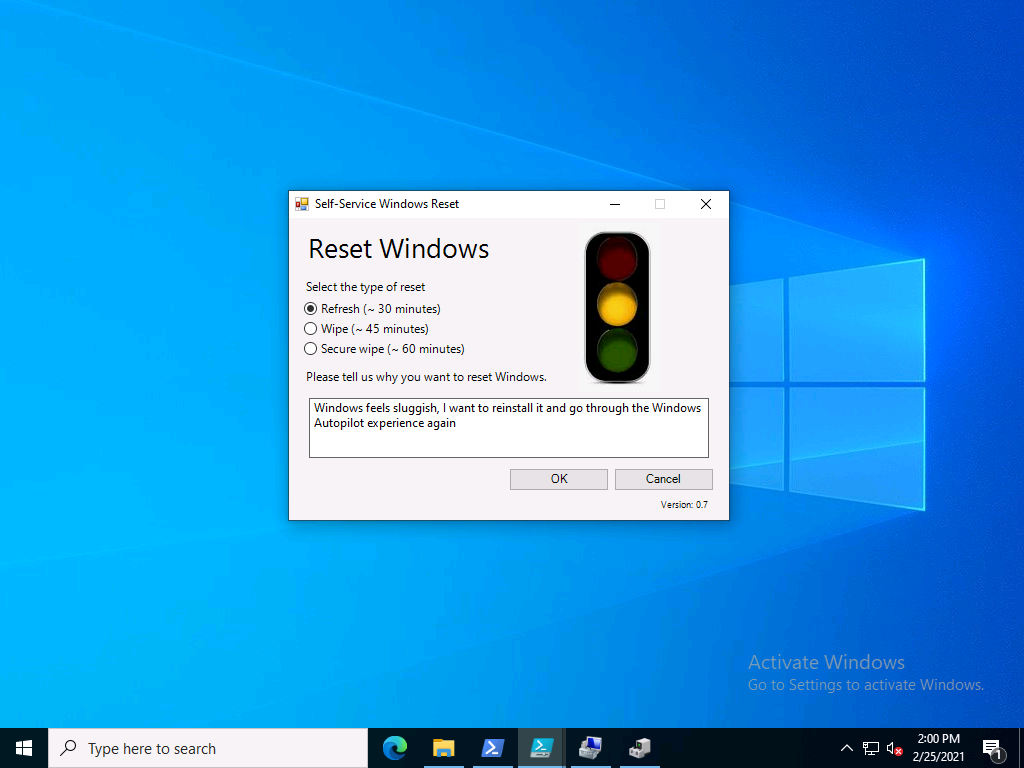1024x768 pixels.
Task: Click into the reset reason text box
Action: (x=508, y=428)
